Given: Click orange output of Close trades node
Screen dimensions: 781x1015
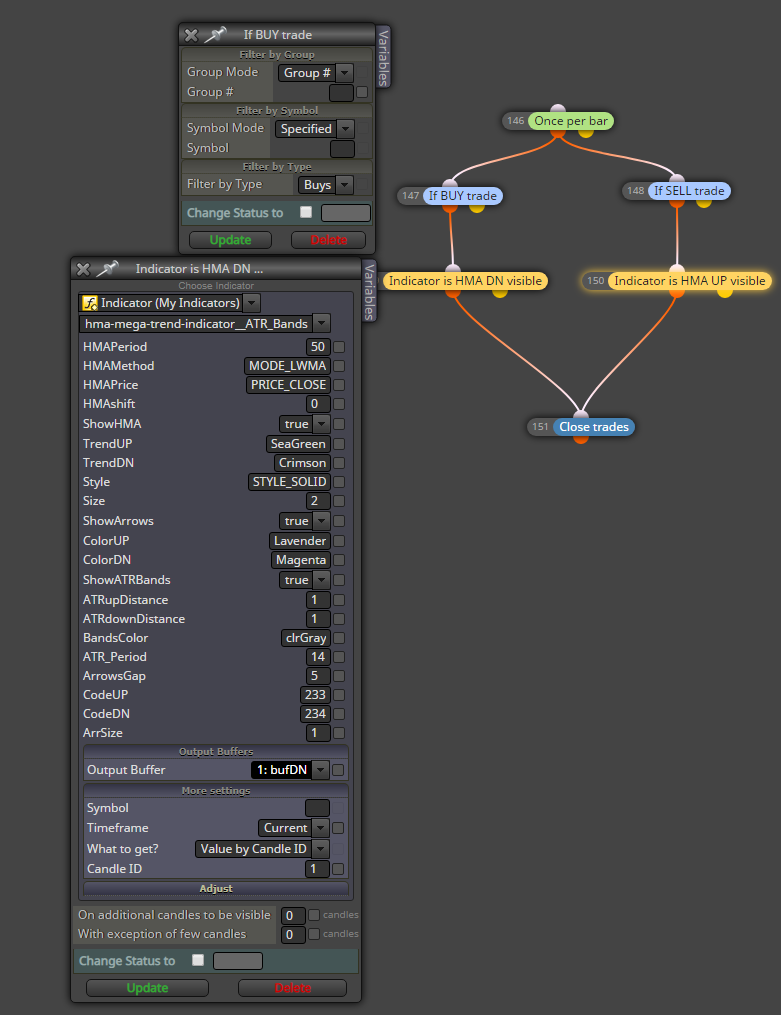Looking at the screenshot, I should pos(581,440).
